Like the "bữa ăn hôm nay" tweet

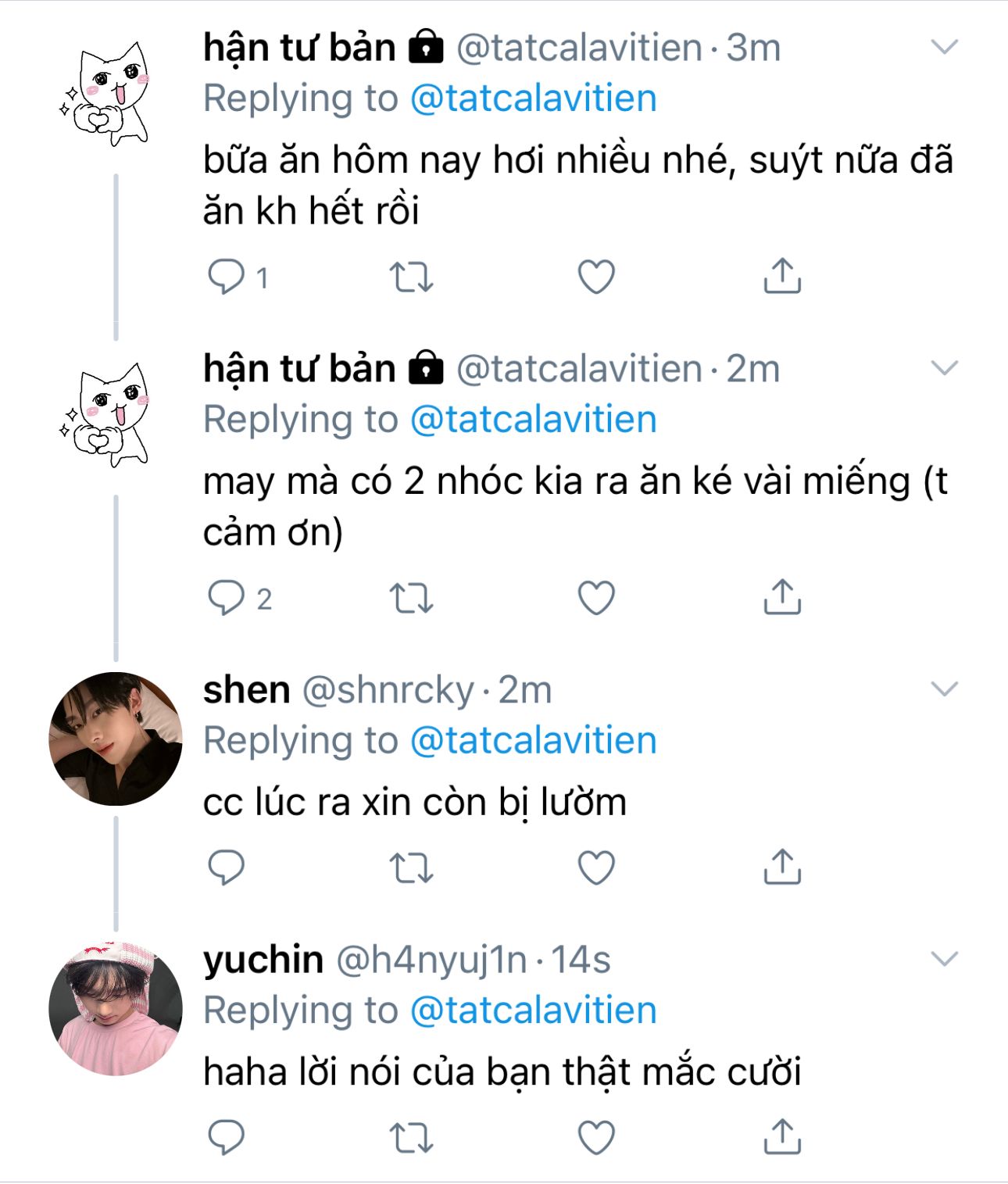[596, 277]
